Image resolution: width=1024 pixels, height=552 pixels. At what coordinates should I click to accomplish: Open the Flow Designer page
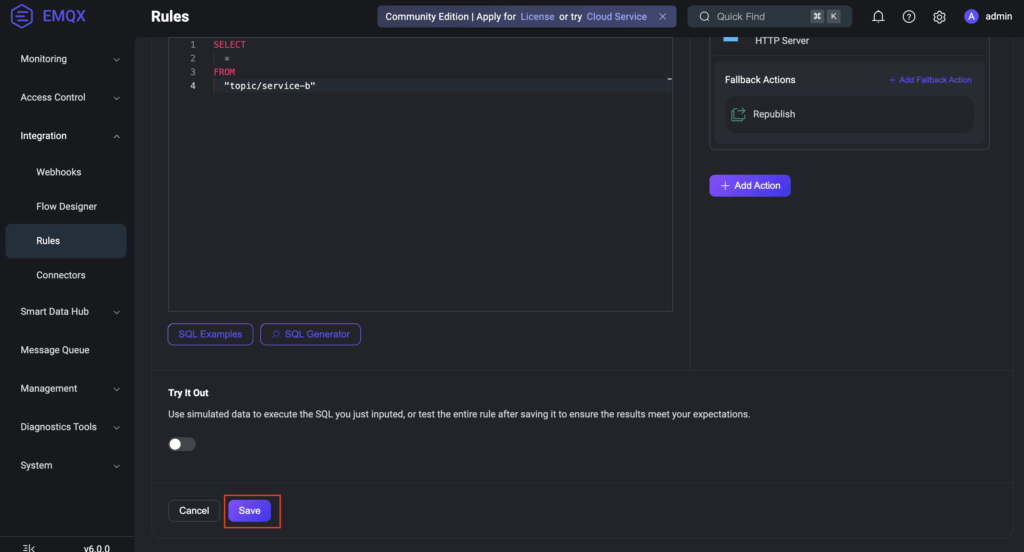tap(67, 207)
